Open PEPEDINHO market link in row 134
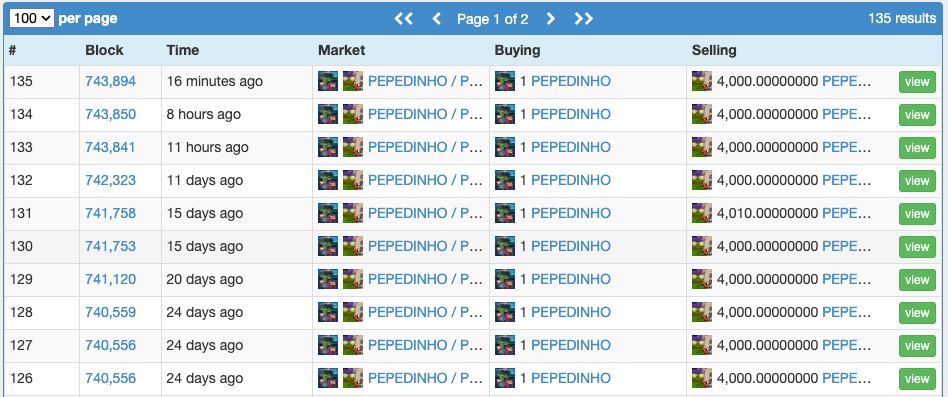Image resolution: width=948 pixels, height=397 pixels. [426, 114]
